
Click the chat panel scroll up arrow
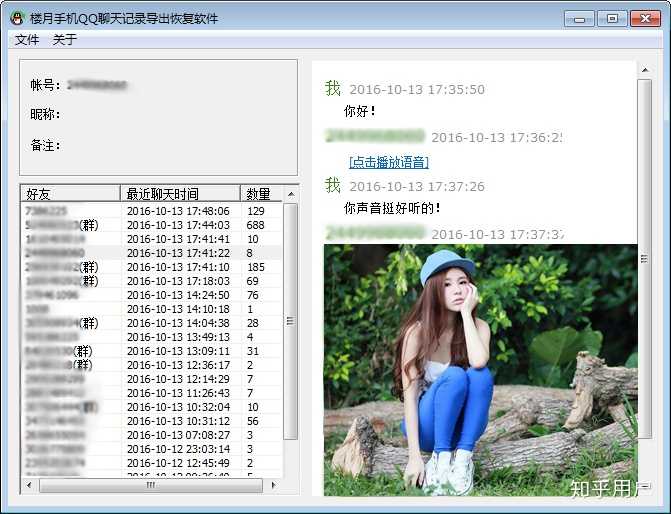click(645, 70)
